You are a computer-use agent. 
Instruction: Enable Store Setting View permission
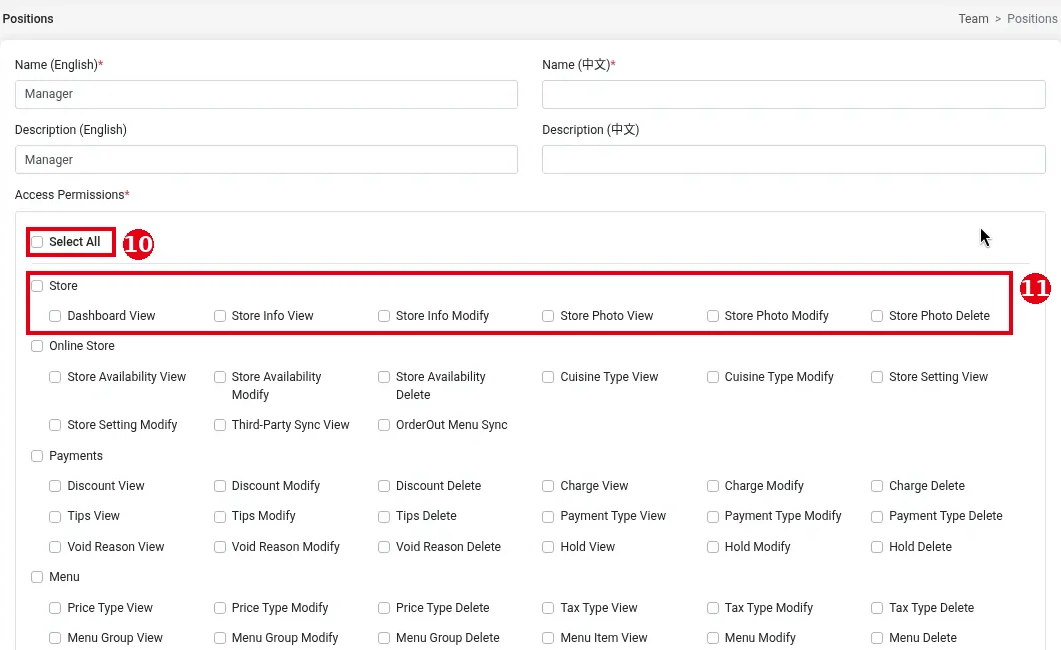coord(877,377)
